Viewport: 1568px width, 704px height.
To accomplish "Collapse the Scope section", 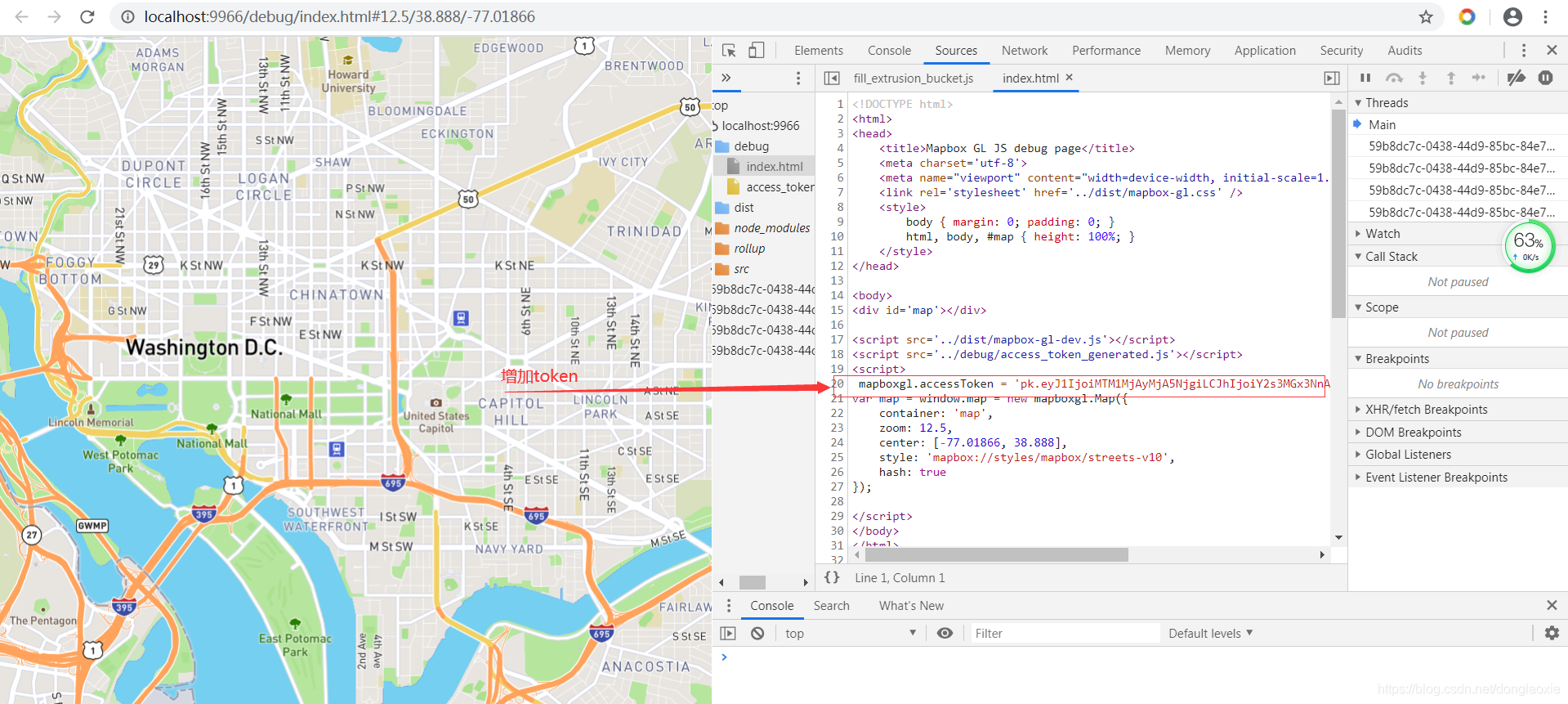I will [1458, 307].
